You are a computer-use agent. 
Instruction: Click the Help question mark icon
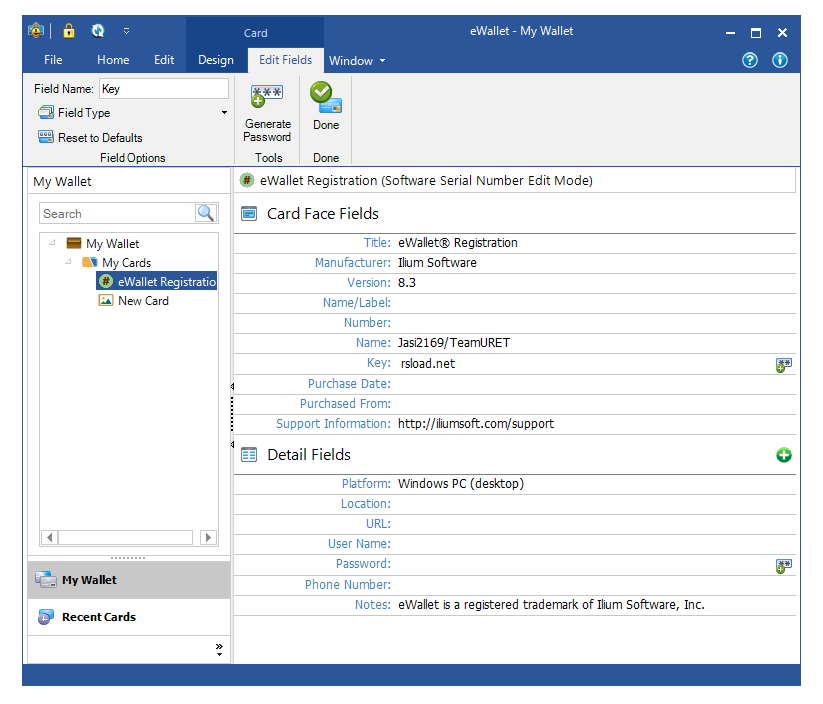750,60
